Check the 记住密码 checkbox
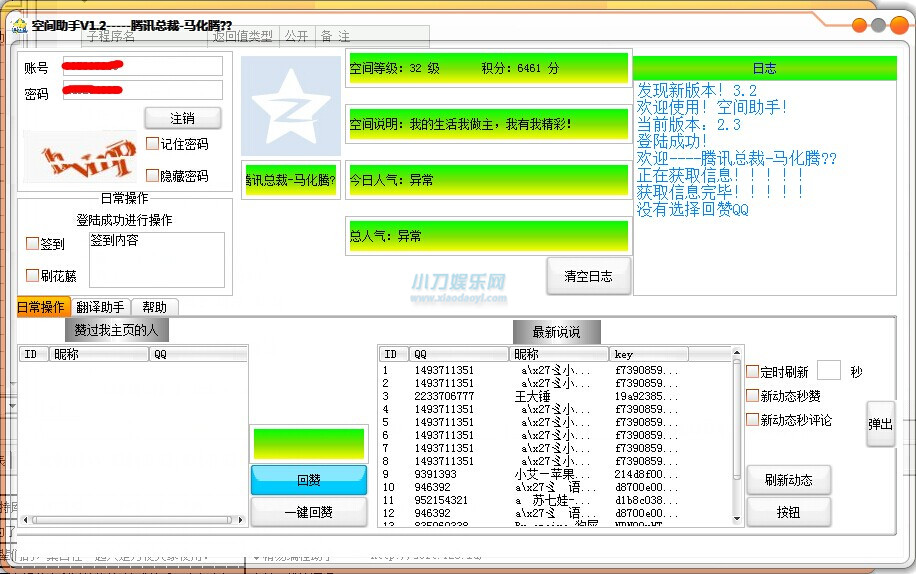The image size is (916, 574). point(152,144)
